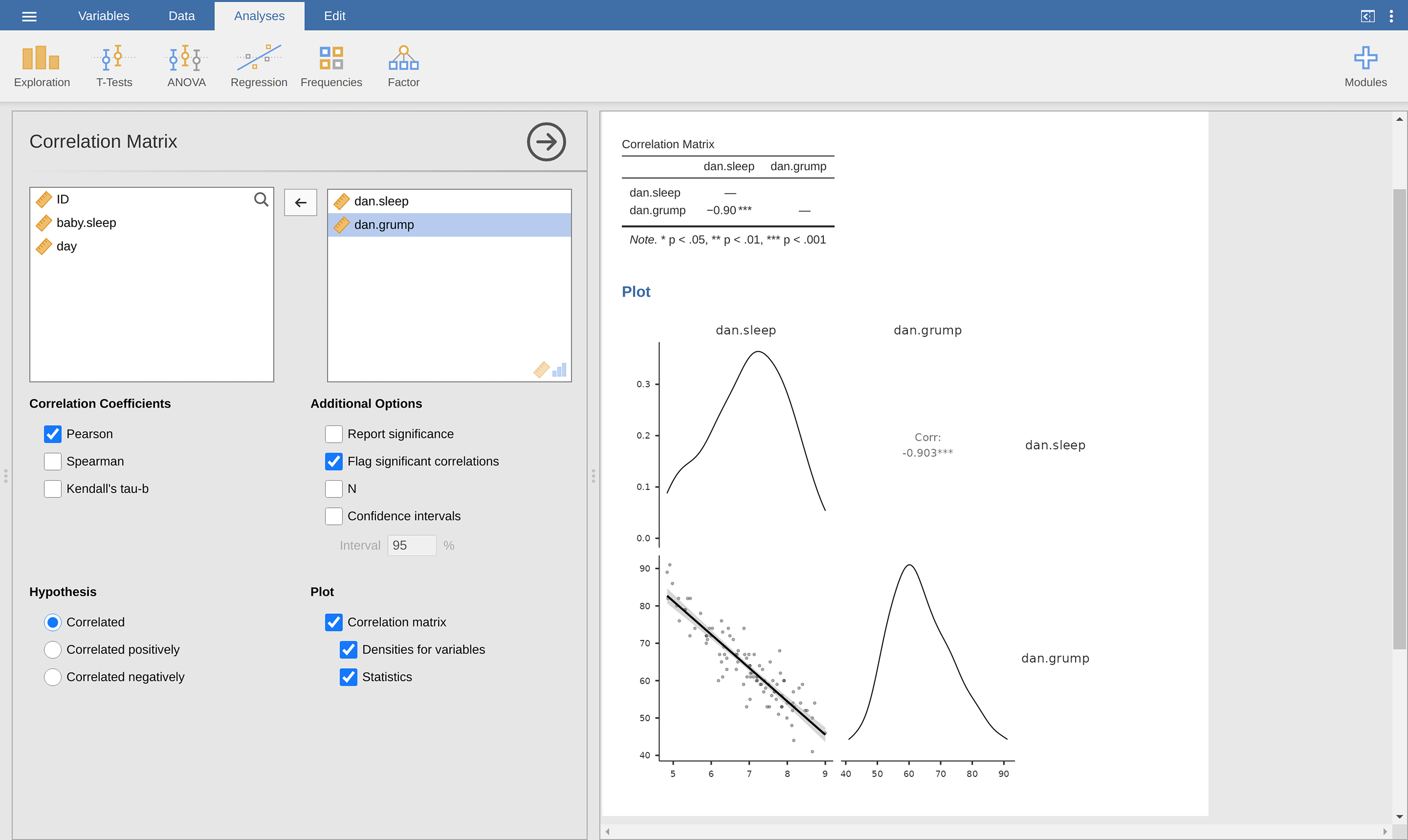The width and height of the screenshot is (1408, 840).
Task: Select Correlated positively hypothesis
Action: [53, 649]
